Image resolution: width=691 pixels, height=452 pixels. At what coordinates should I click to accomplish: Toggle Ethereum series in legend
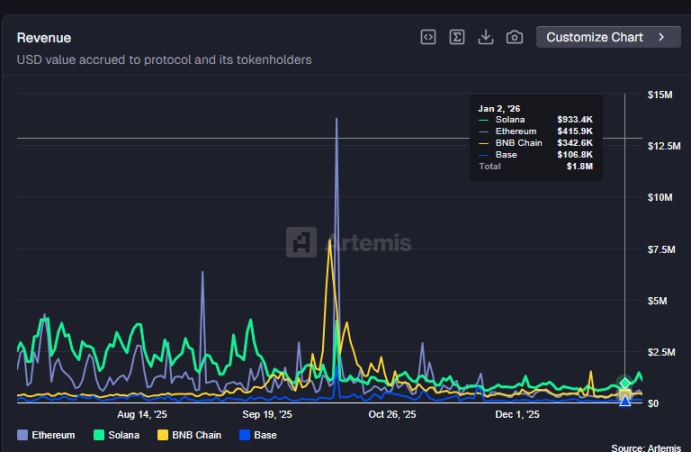coord(46,435)
